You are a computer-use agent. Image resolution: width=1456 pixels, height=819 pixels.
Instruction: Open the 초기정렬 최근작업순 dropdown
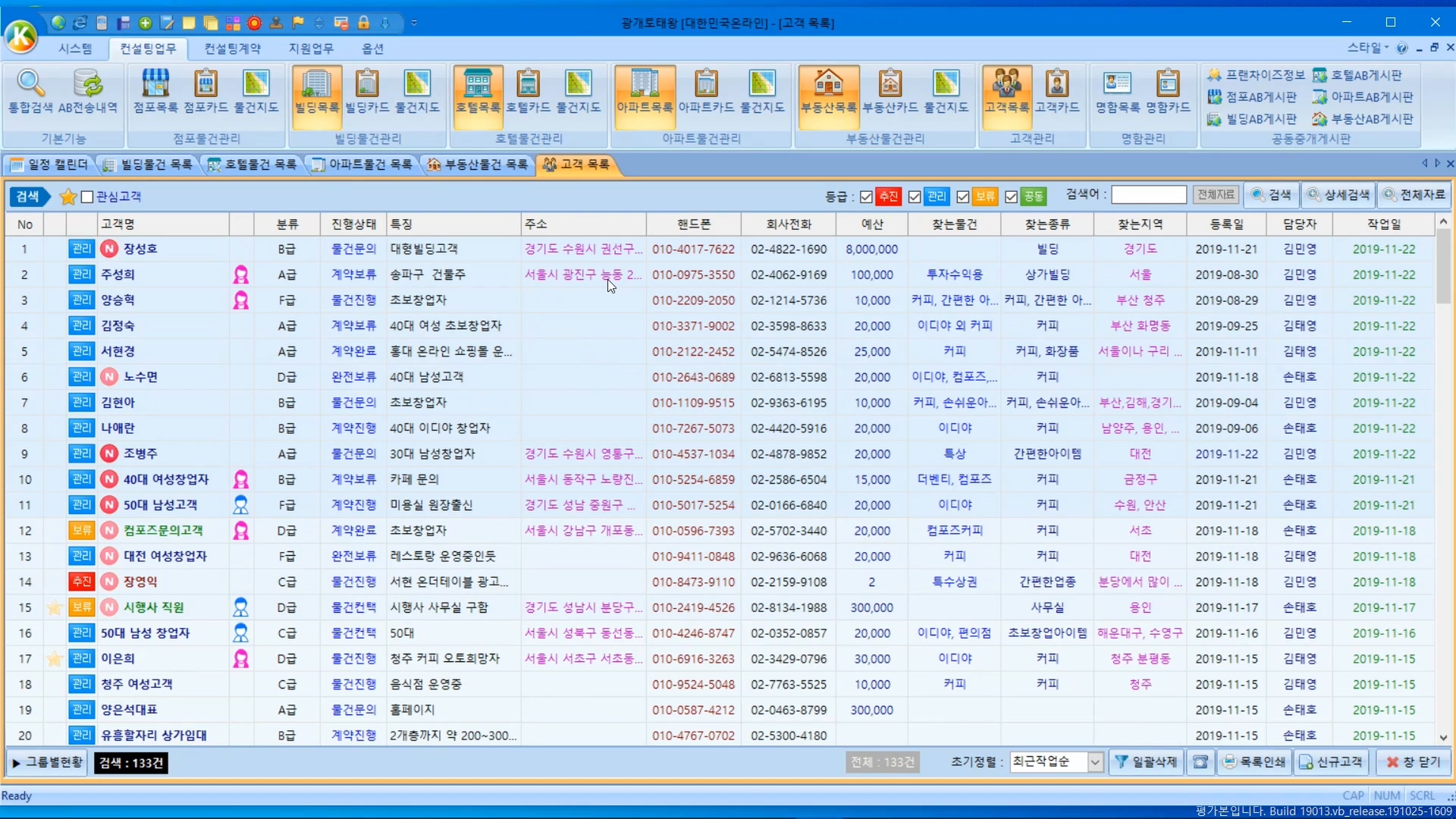tap(1094, 762)
